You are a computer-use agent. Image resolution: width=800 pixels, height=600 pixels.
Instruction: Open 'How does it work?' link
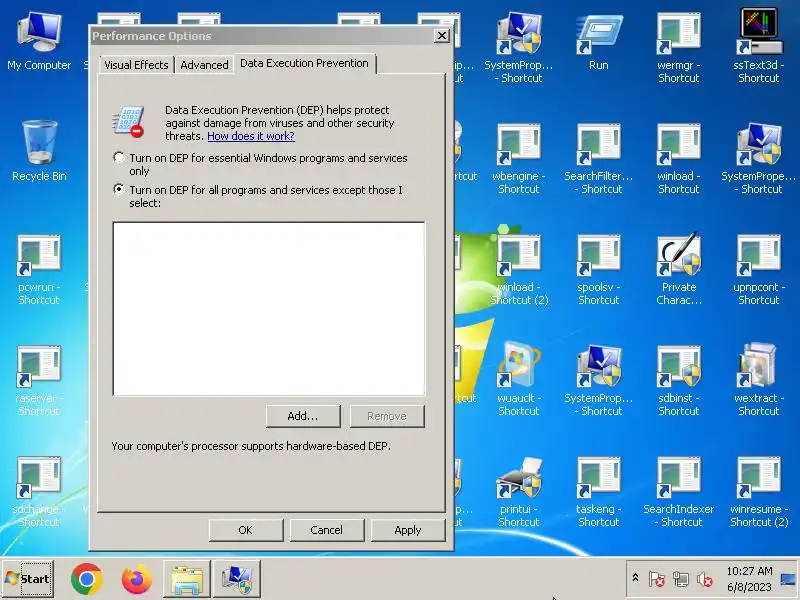coord(251,136)
